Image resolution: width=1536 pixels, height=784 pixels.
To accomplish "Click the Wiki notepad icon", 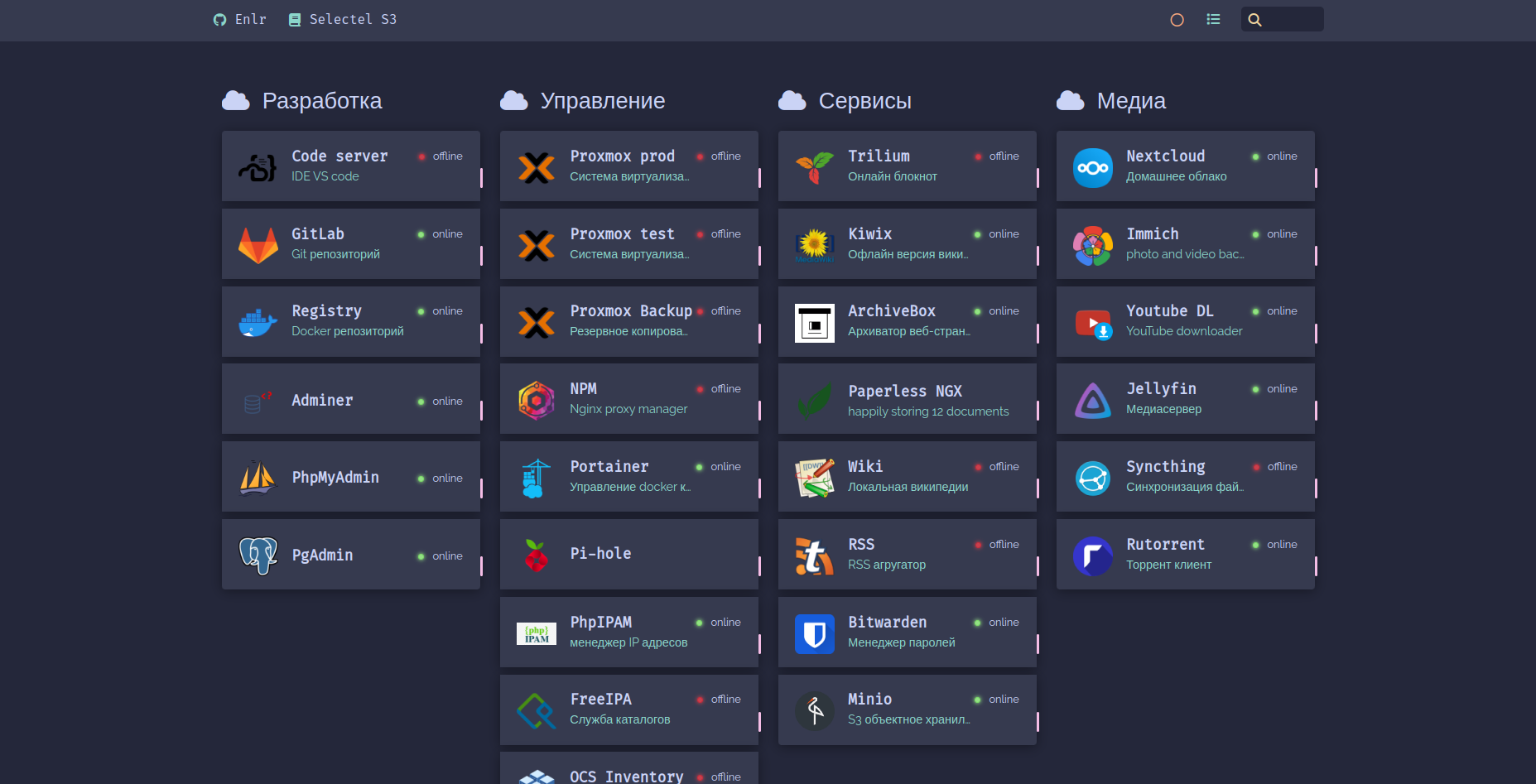I will (x=815, y=478).
